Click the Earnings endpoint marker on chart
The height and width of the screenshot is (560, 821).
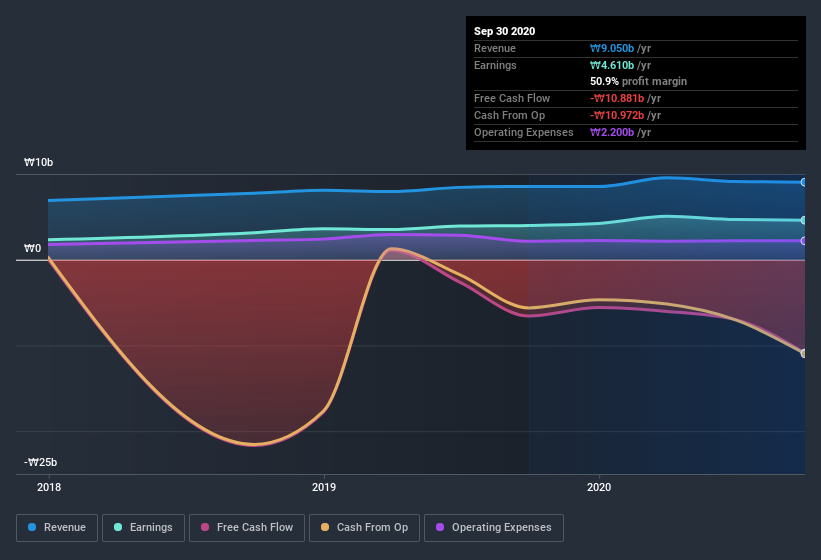804,220
